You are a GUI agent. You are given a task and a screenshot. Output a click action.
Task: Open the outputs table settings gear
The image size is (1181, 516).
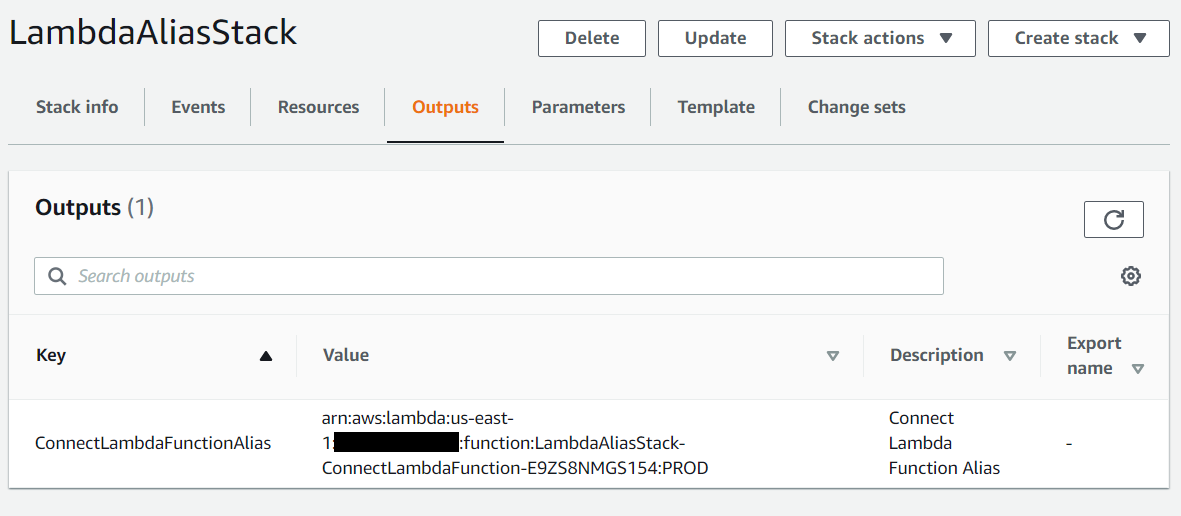coord(1130,276)
